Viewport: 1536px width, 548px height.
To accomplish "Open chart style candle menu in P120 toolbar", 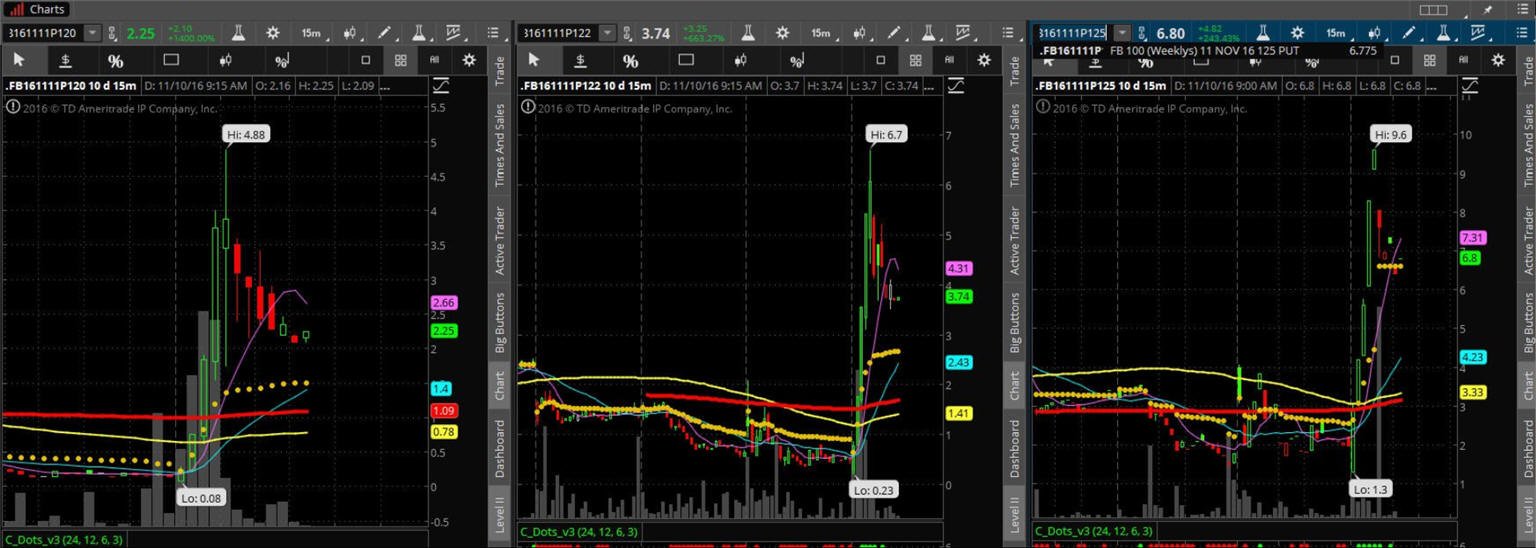I will click(350, 33).
